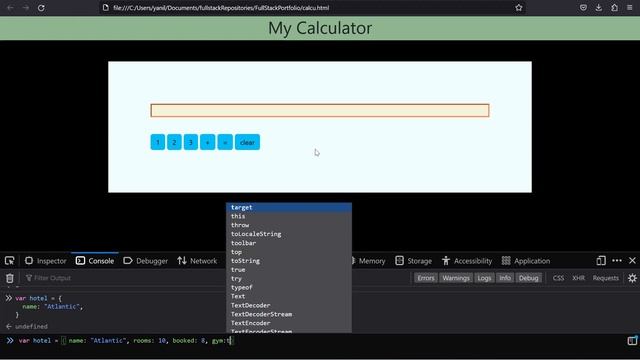
Task: Open the browser downloads icon
Action: pyautogui.click(x=599, y=8)
